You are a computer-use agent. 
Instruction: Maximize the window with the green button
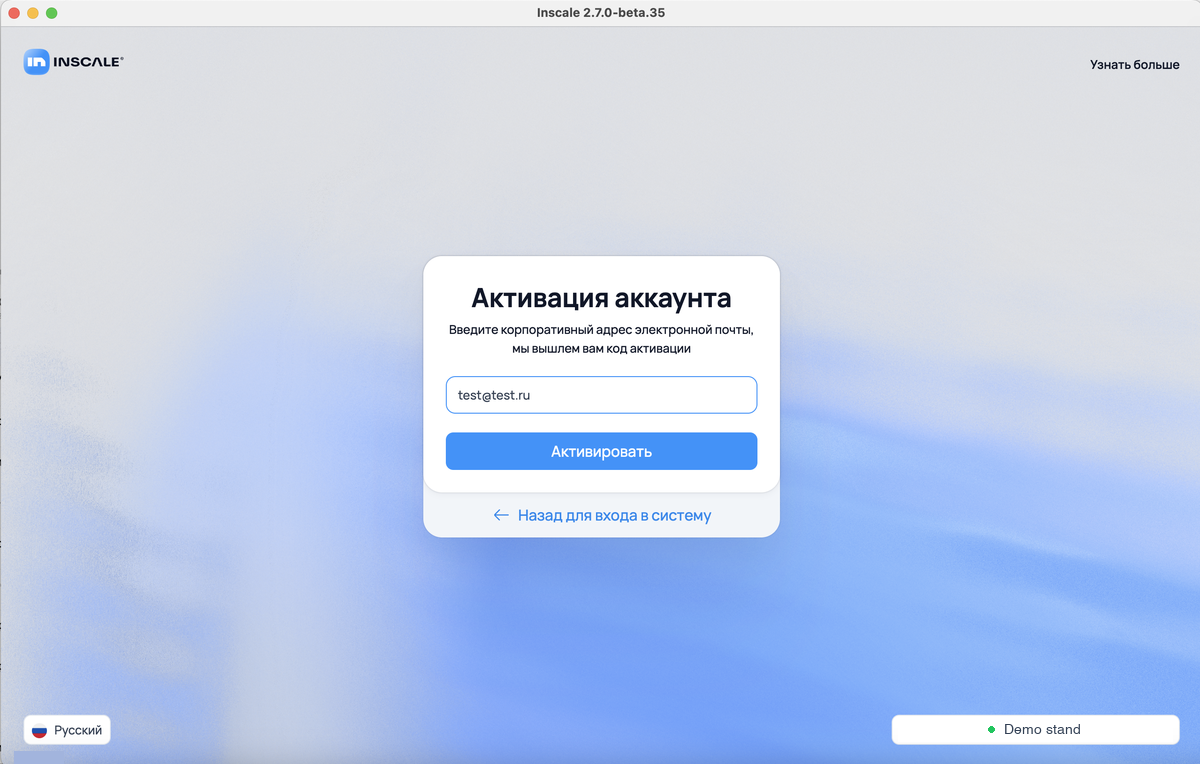pos(52,13)
